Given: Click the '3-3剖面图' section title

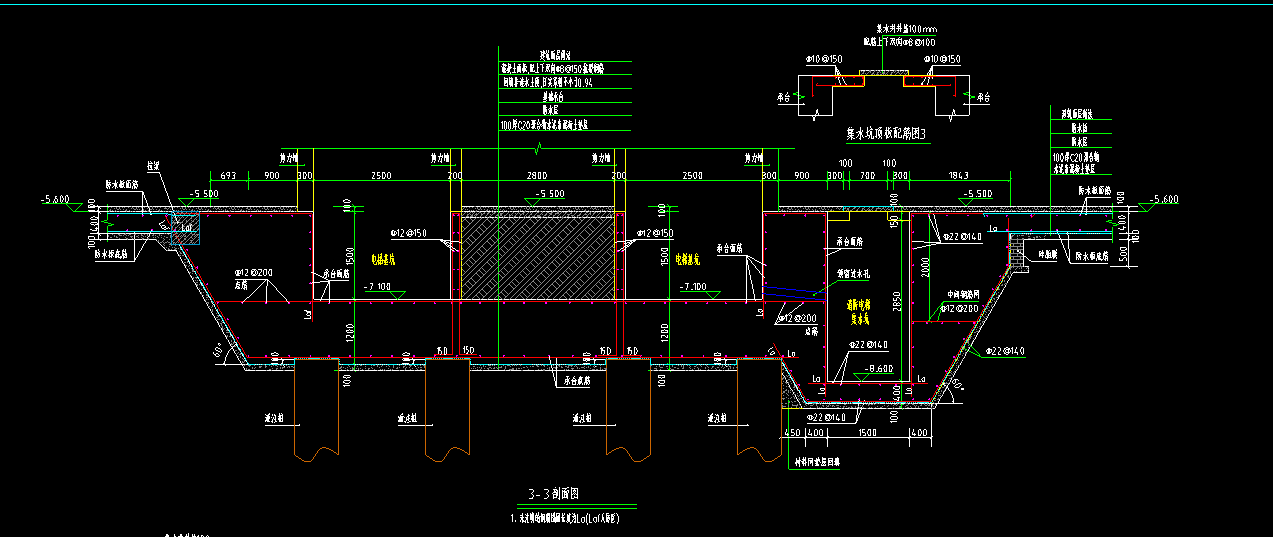Looking at the screenshot, I should point(553,493).
